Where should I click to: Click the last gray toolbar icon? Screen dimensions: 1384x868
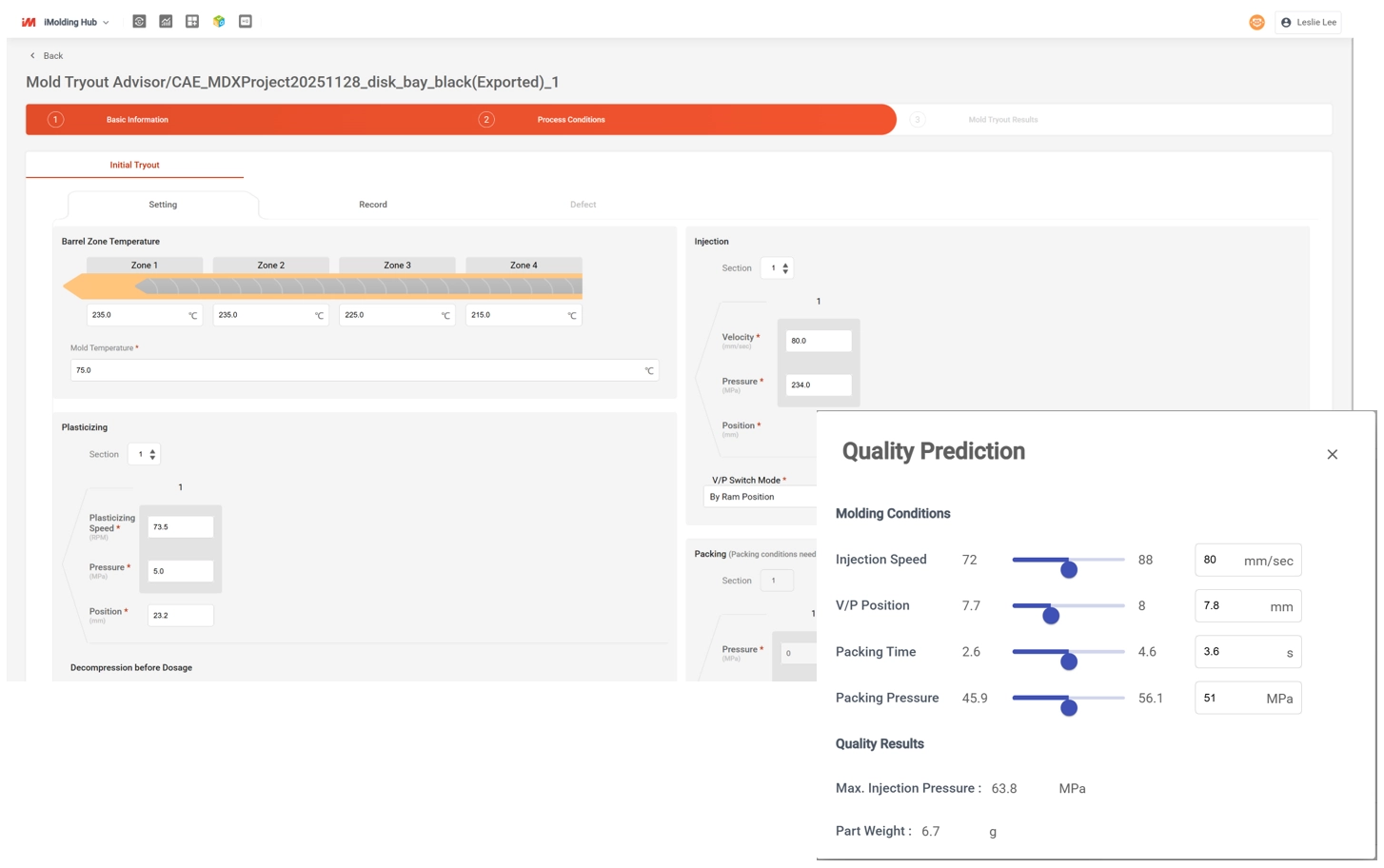pos(246,21)
